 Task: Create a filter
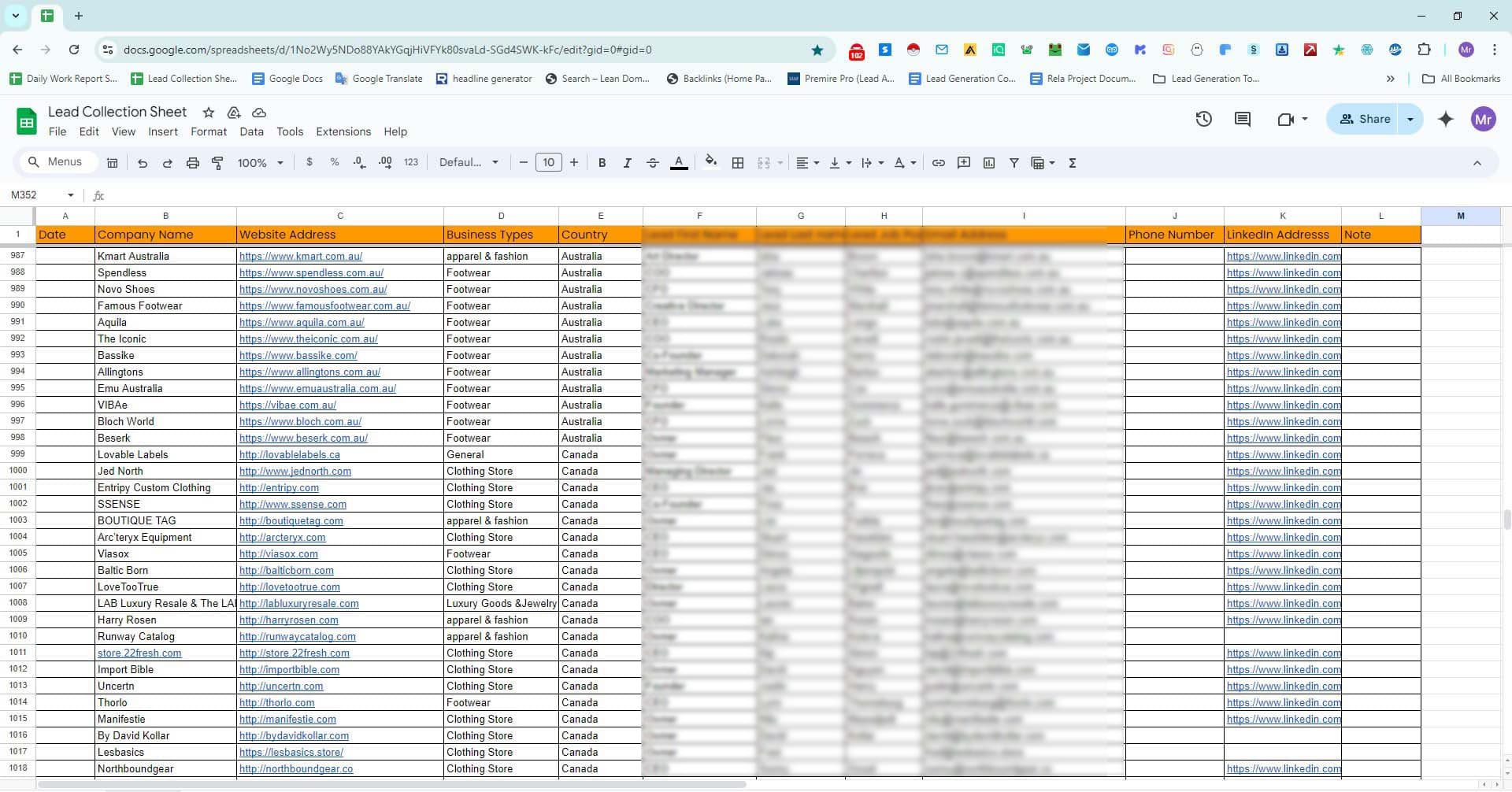coord(1014,163)
